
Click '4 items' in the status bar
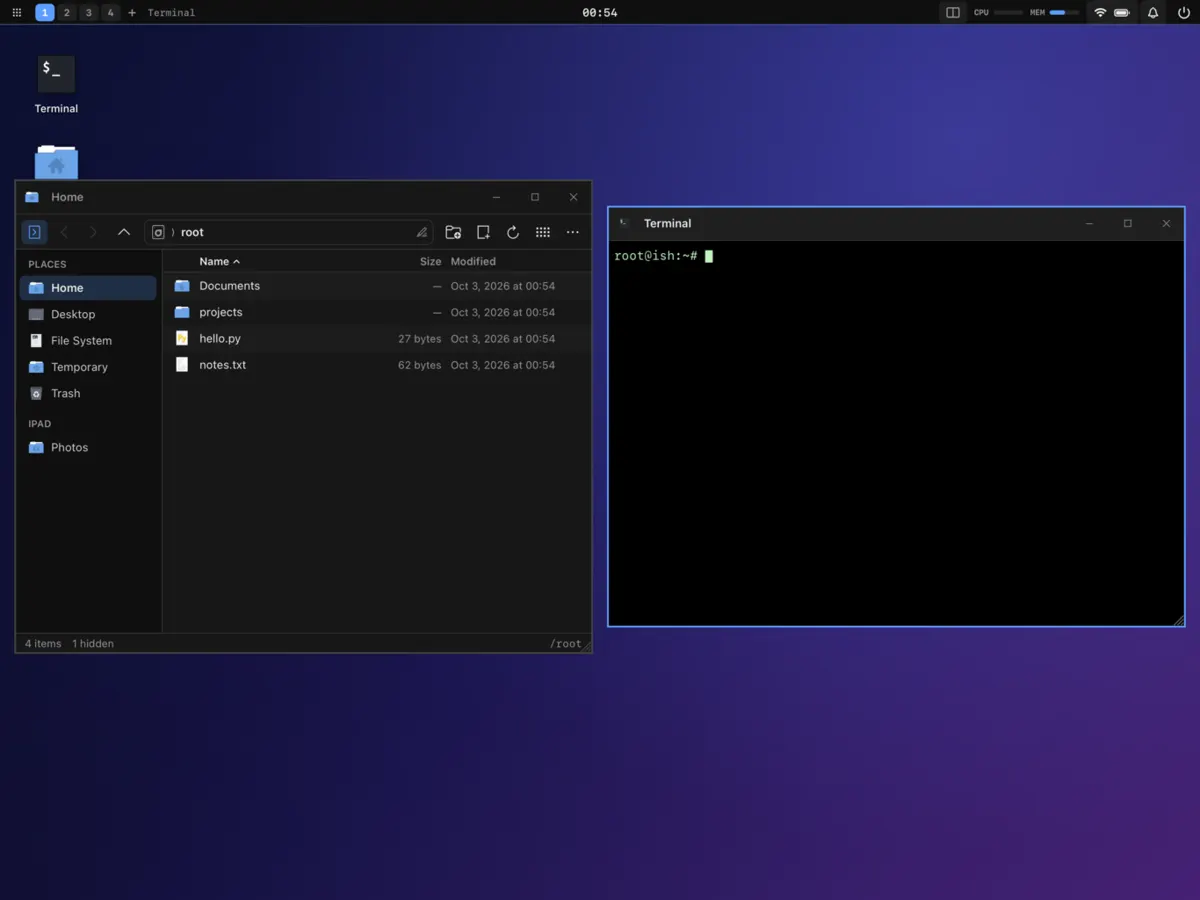click(x=43, y=644)
